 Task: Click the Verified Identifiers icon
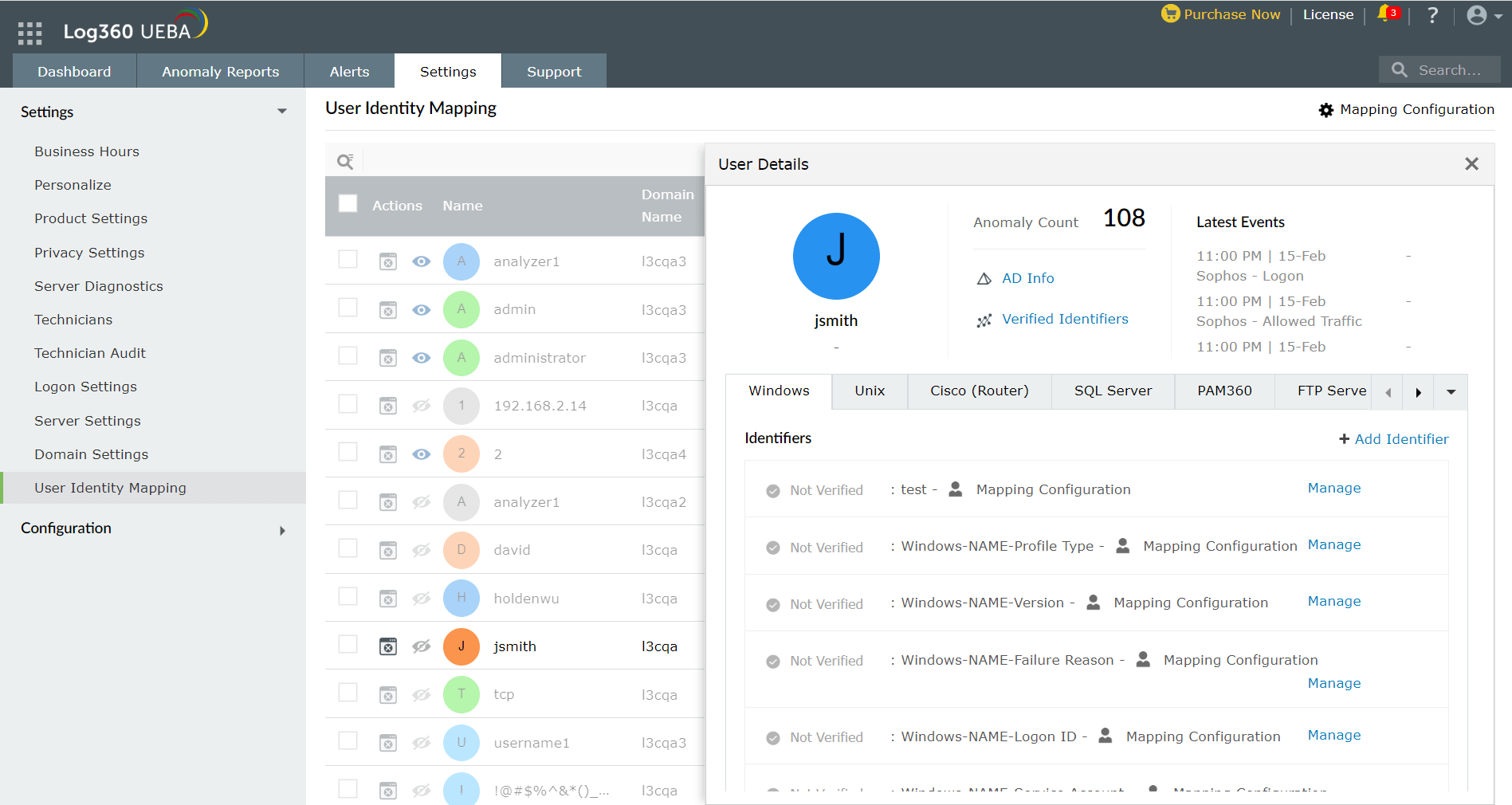(x=984, y=319)
